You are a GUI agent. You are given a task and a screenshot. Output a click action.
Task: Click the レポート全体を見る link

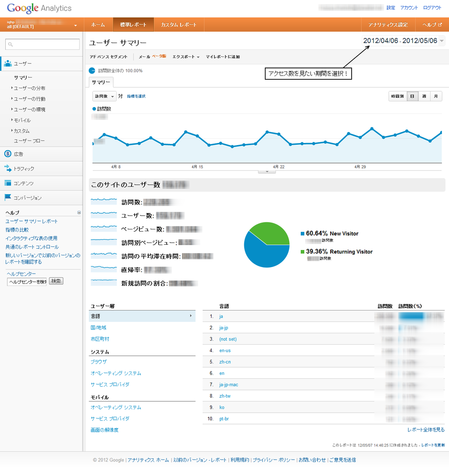426,430
